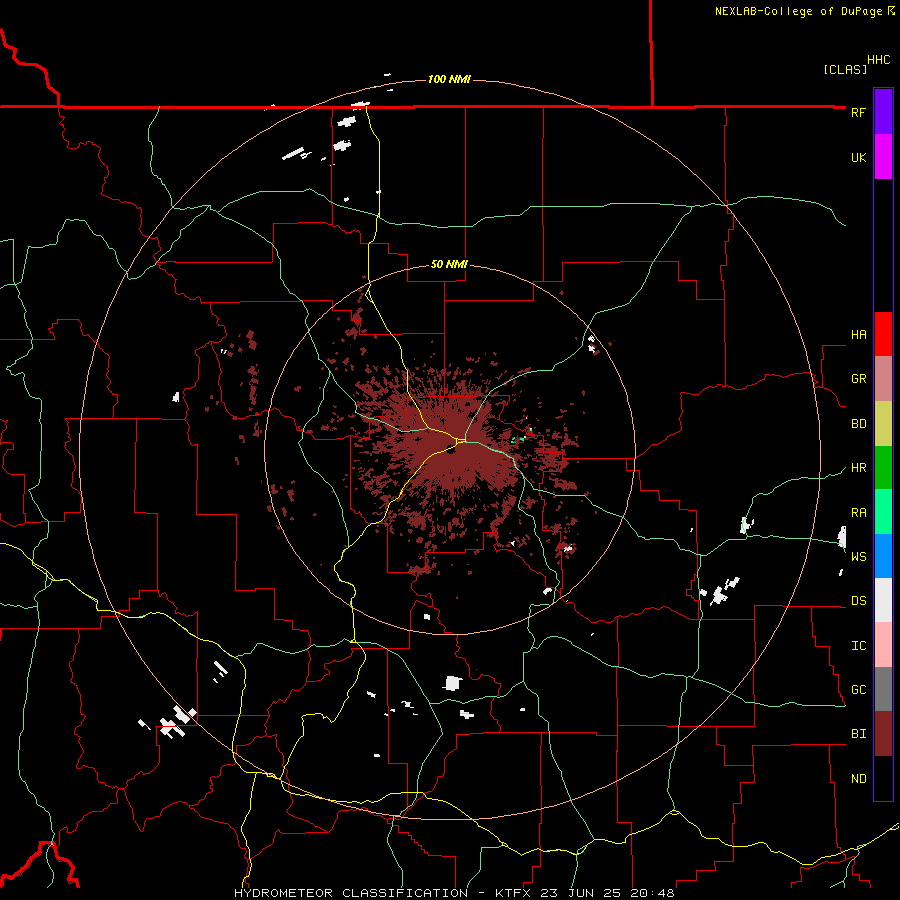This screenshot has width=900, height=900.
Task: Click the GC legend label
Action: tap(858, 690)
